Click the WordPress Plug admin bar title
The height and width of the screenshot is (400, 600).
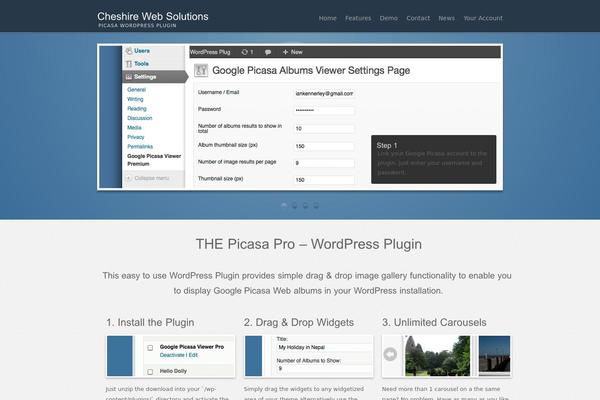tap(210, 52)
